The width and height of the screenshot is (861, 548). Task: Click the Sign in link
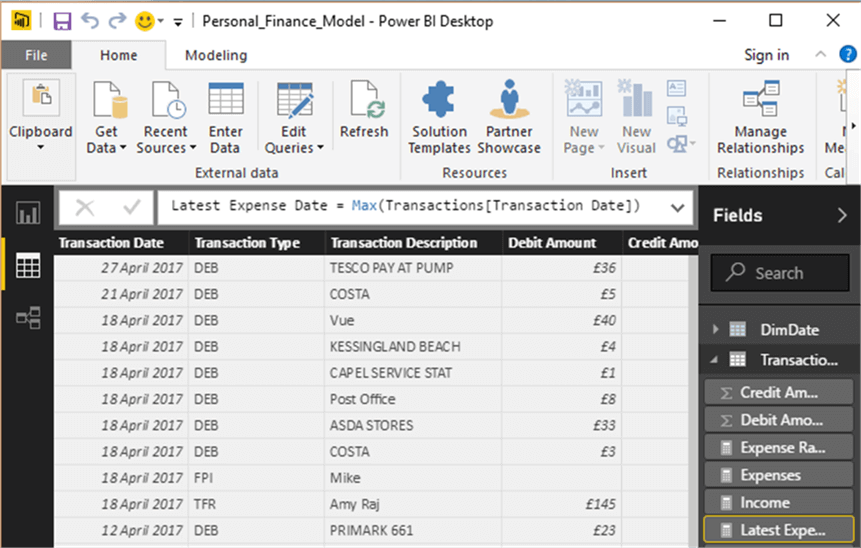click(x=767, y=55)
